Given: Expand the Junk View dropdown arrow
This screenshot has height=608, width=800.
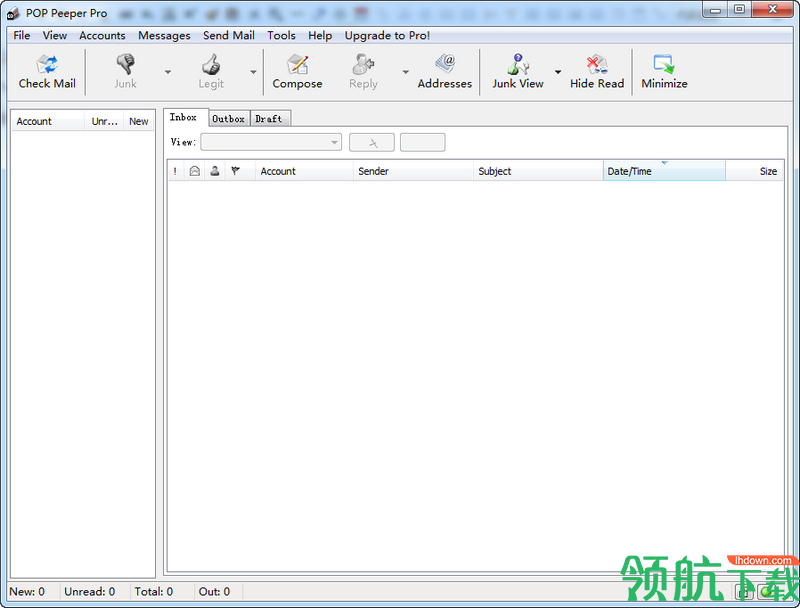Looking at the screenshot, I should [x=558, y=72].
